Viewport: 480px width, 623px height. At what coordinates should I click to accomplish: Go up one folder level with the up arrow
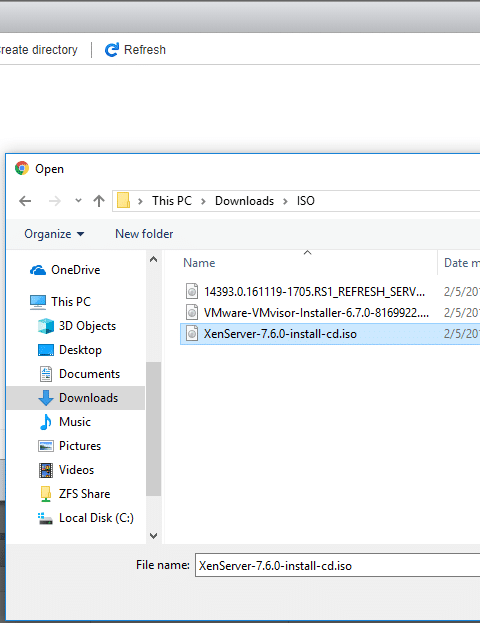point(99,201)
